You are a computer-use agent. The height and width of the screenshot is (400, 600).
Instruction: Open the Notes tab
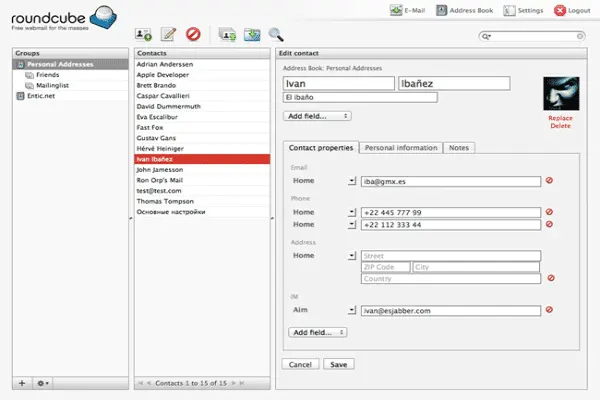[459, 148]
